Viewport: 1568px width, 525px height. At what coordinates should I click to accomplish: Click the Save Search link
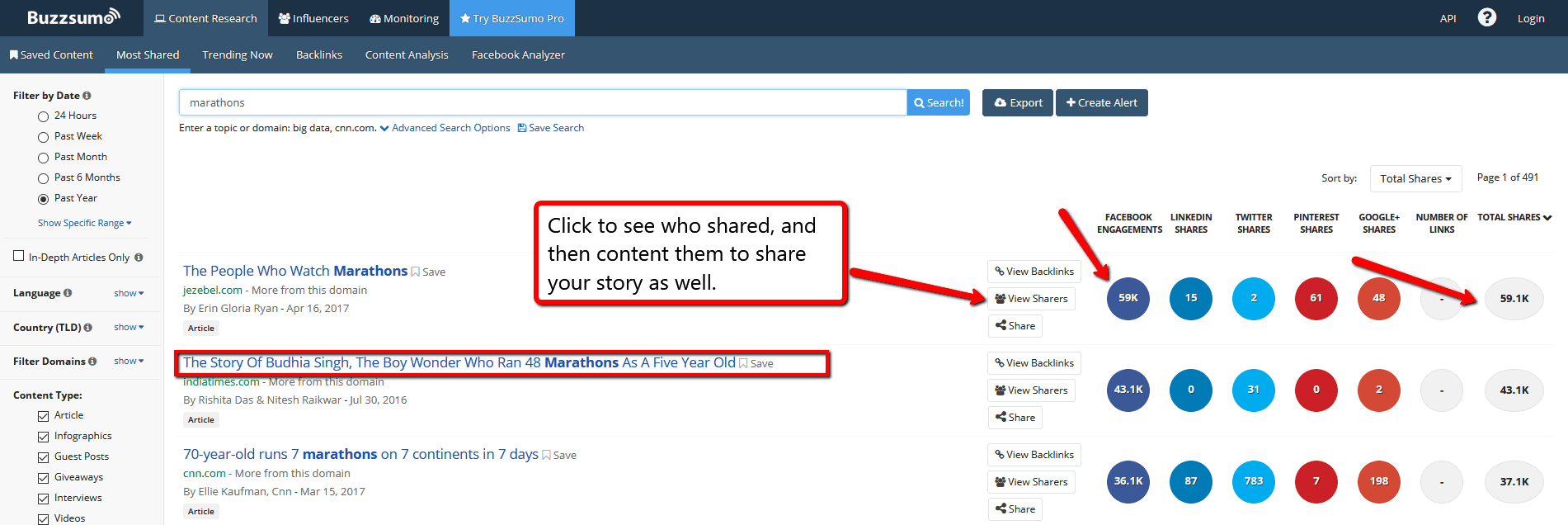click(551, 128)
